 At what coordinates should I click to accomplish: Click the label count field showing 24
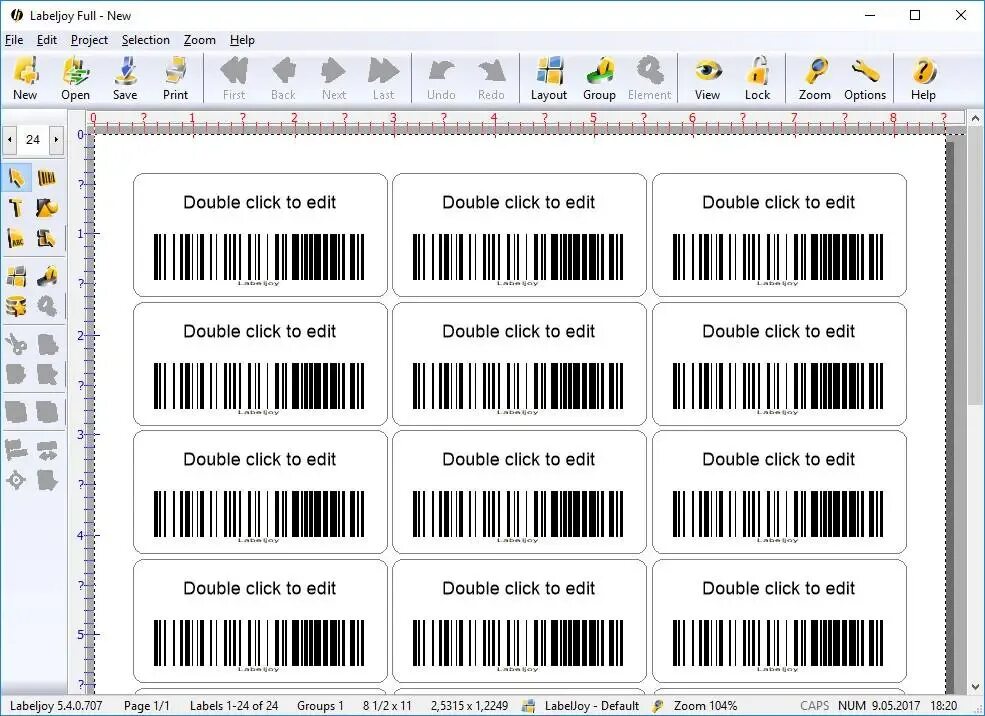coord(33,139)
